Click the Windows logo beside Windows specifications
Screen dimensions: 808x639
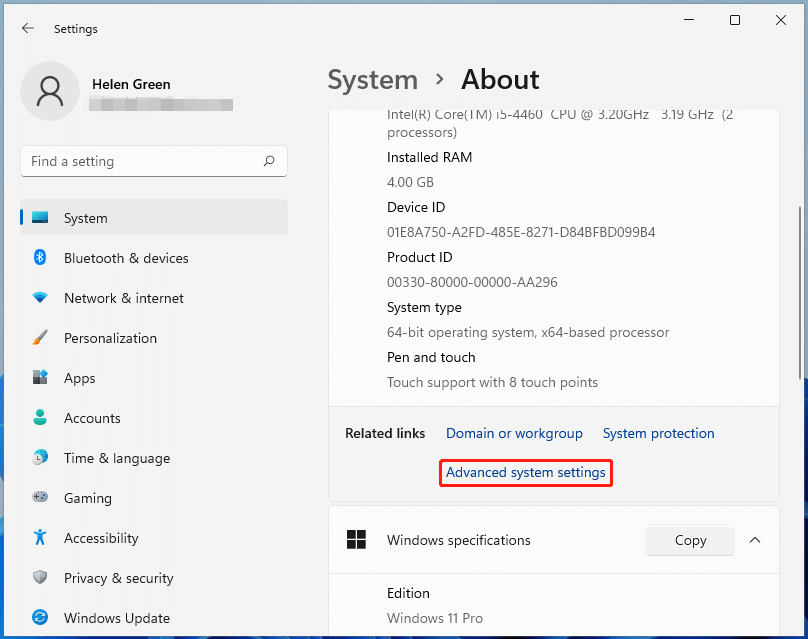pos(356,540)
